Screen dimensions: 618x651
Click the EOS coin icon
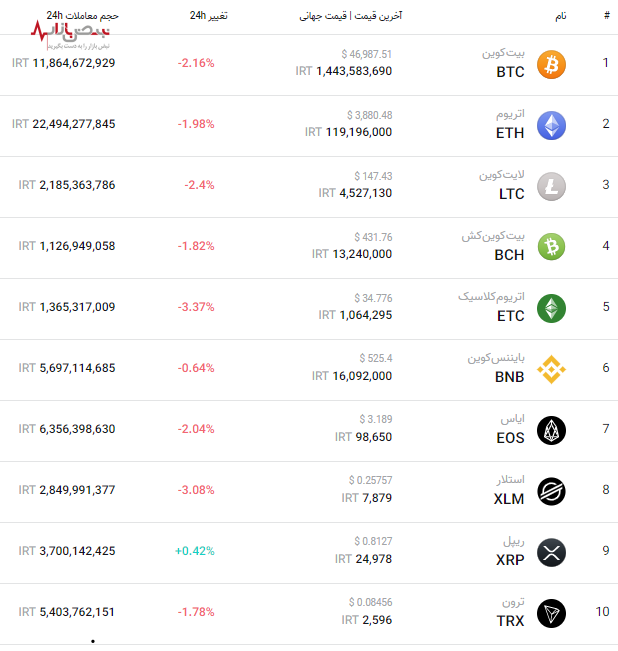coord(551,430)
